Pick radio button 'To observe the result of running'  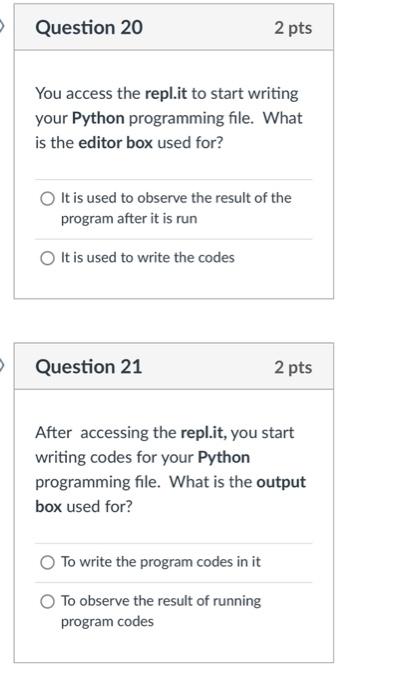(x=47, y=602)
